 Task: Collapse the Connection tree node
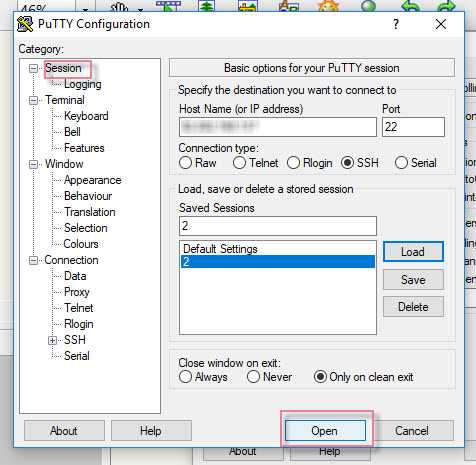click(33, 260)
